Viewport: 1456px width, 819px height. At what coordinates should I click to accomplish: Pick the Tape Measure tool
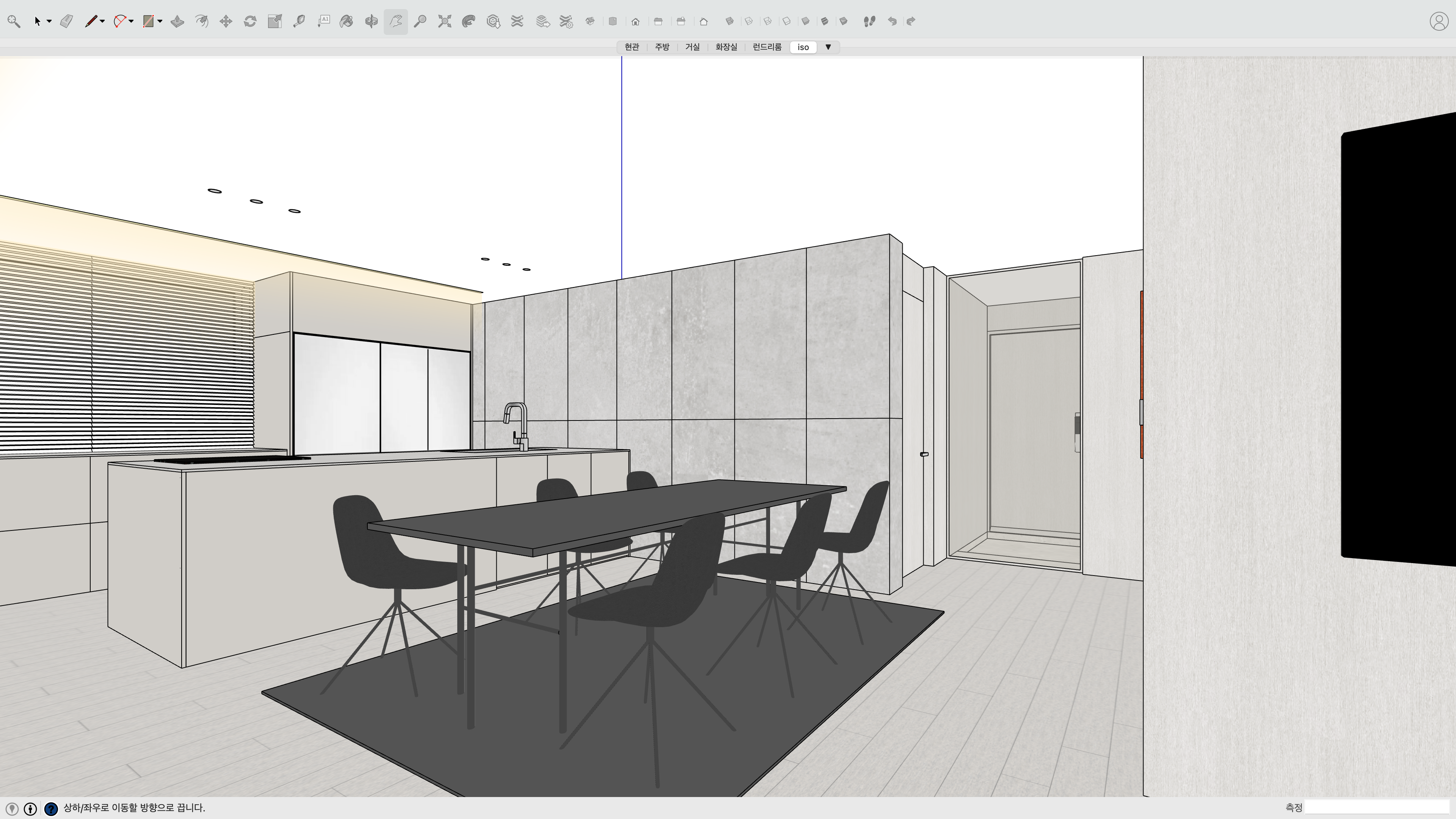[299, 22]
